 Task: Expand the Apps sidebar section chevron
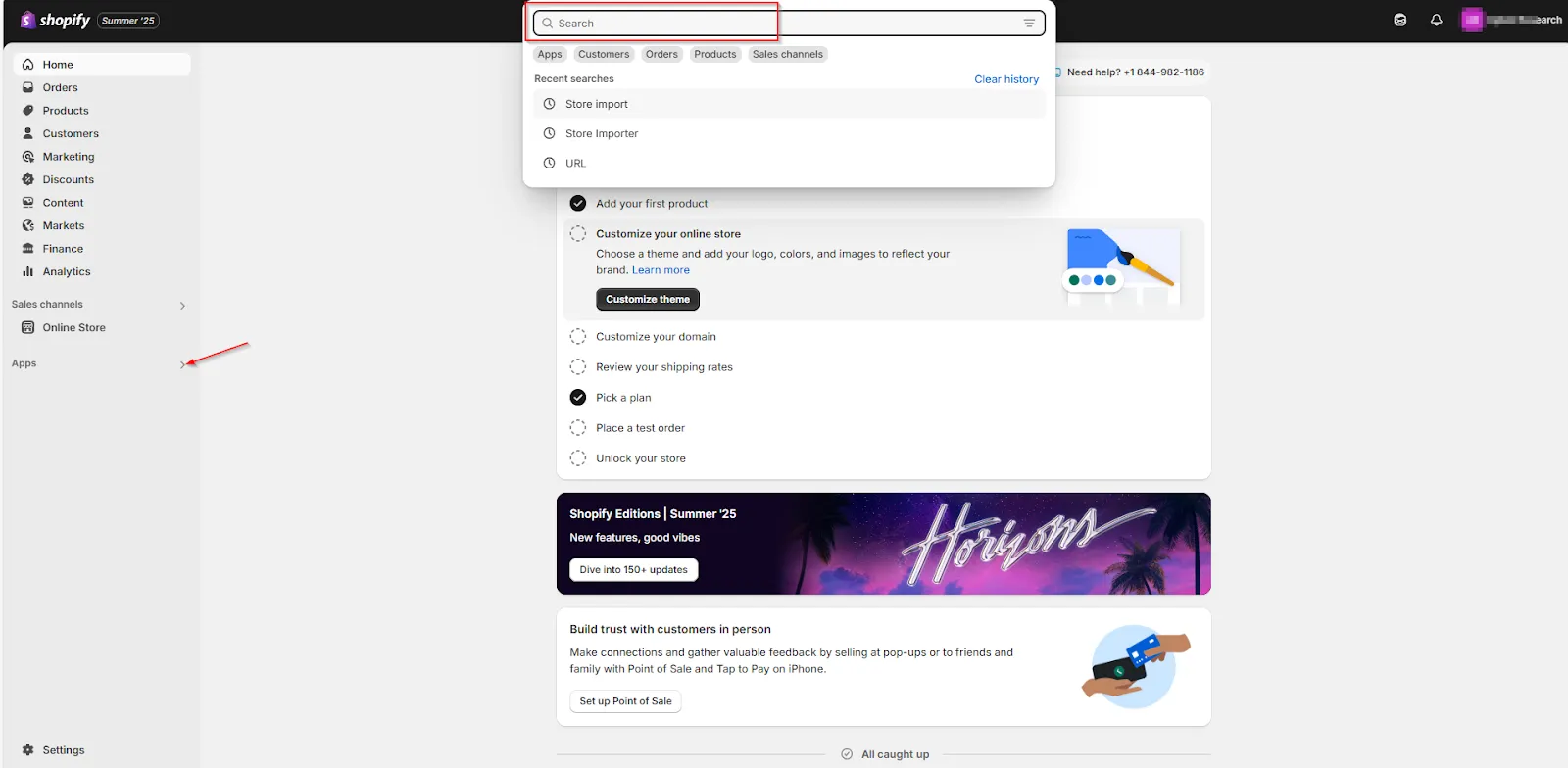click(182, 364)
